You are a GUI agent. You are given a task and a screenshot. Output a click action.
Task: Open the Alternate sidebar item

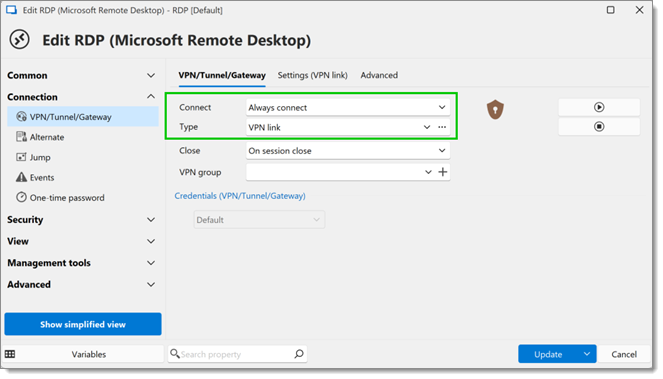(83, 137)
